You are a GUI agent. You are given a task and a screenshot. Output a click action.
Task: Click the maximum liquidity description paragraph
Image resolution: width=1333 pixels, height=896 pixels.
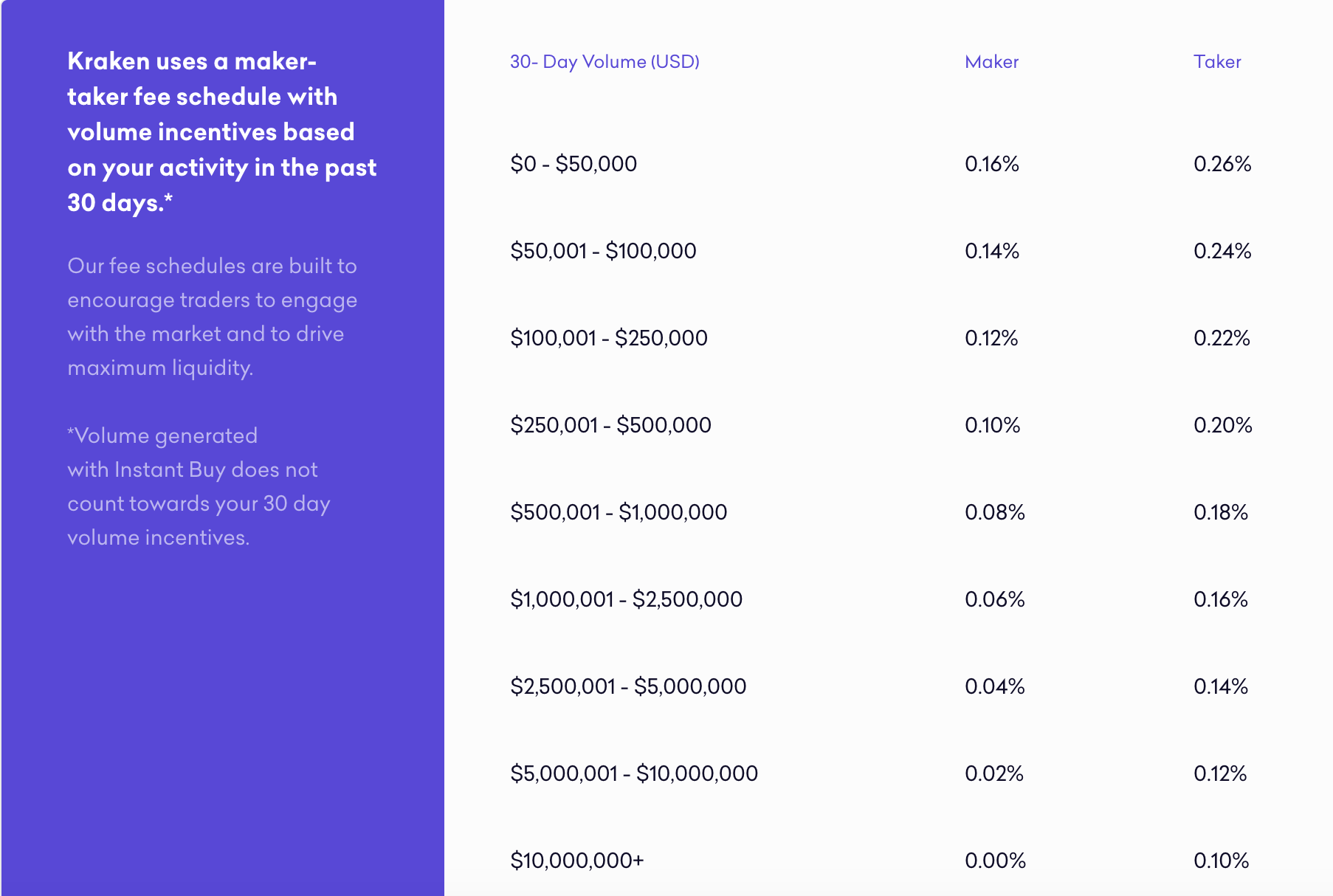click(x=213, y=317)
